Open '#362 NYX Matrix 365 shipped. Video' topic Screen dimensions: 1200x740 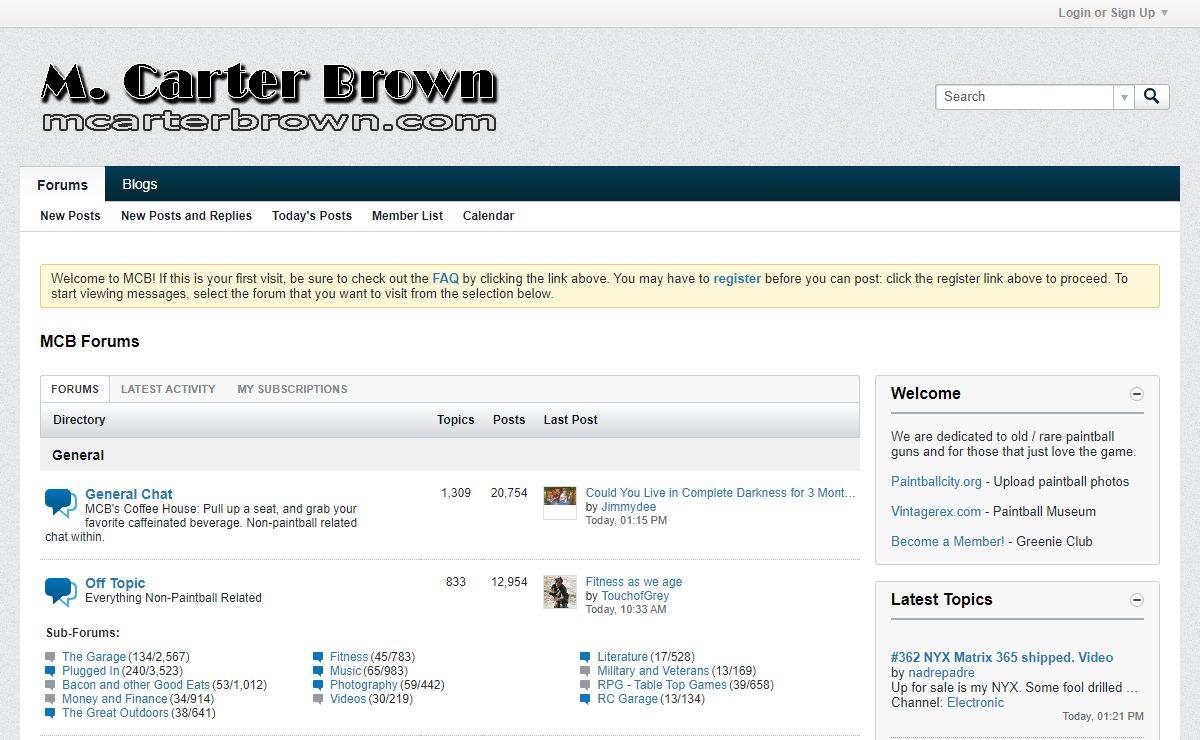[x=1002, y=657]
